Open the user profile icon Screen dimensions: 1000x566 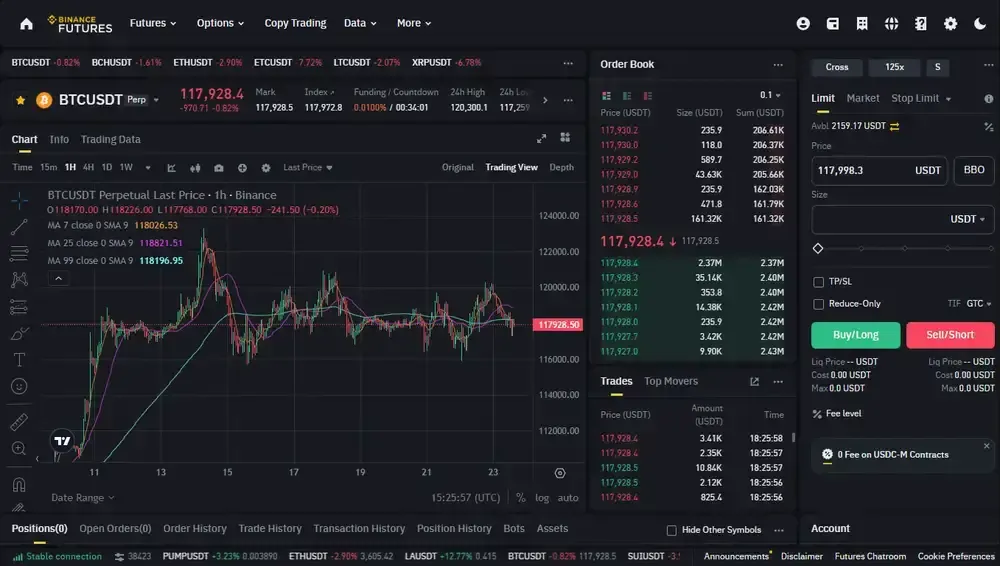[803, 24]
